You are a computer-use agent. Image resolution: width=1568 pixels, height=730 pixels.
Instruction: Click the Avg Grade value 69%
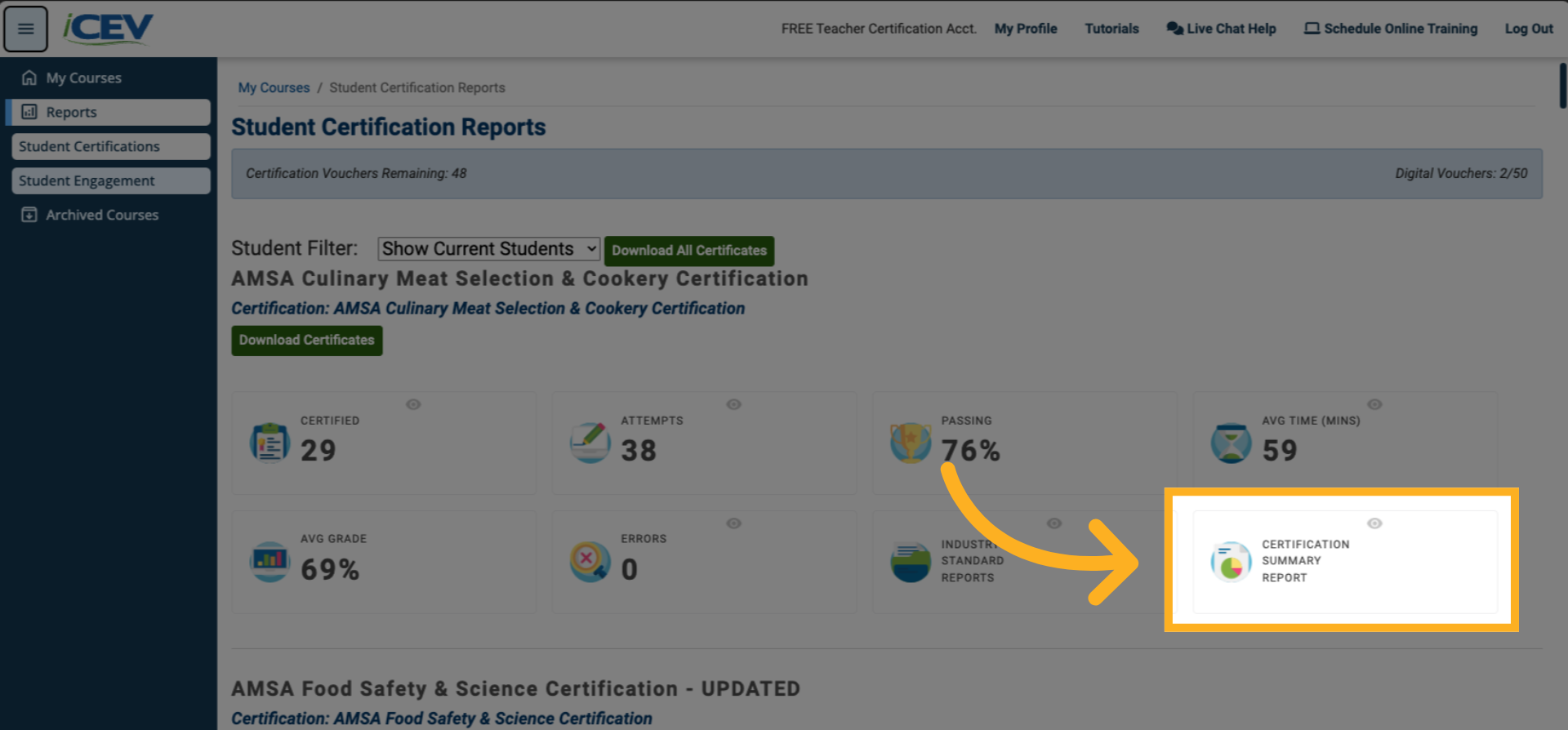tap(330, 570)
